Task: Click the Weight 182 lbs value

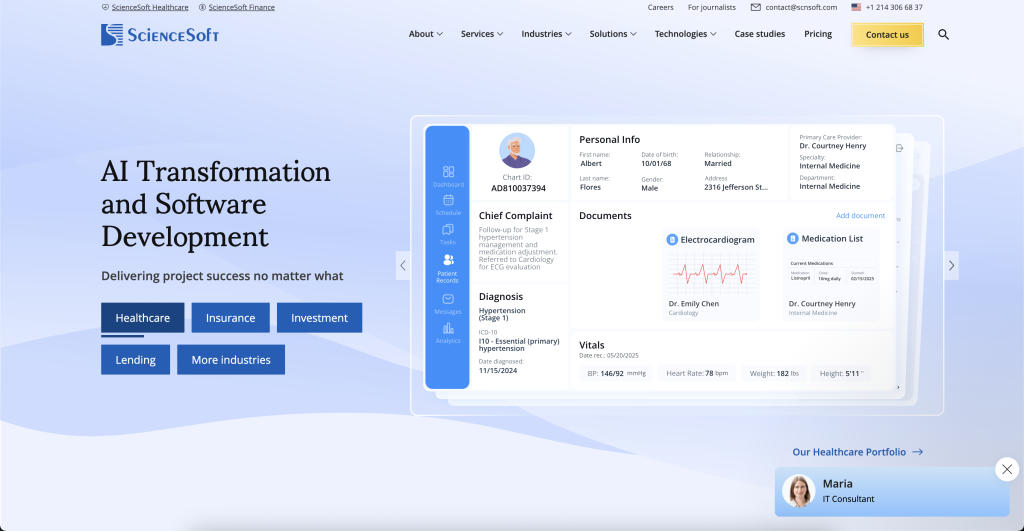Action: tap(774, 374)
